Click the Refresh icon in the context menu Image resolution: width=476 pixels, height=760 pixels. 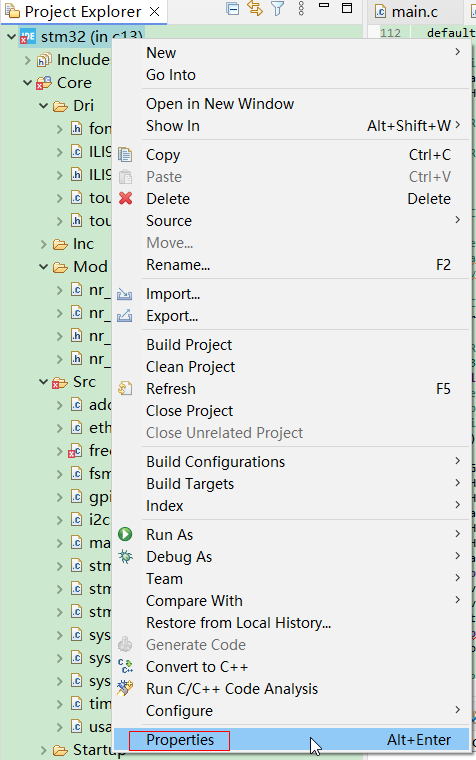tap(125, 388)
